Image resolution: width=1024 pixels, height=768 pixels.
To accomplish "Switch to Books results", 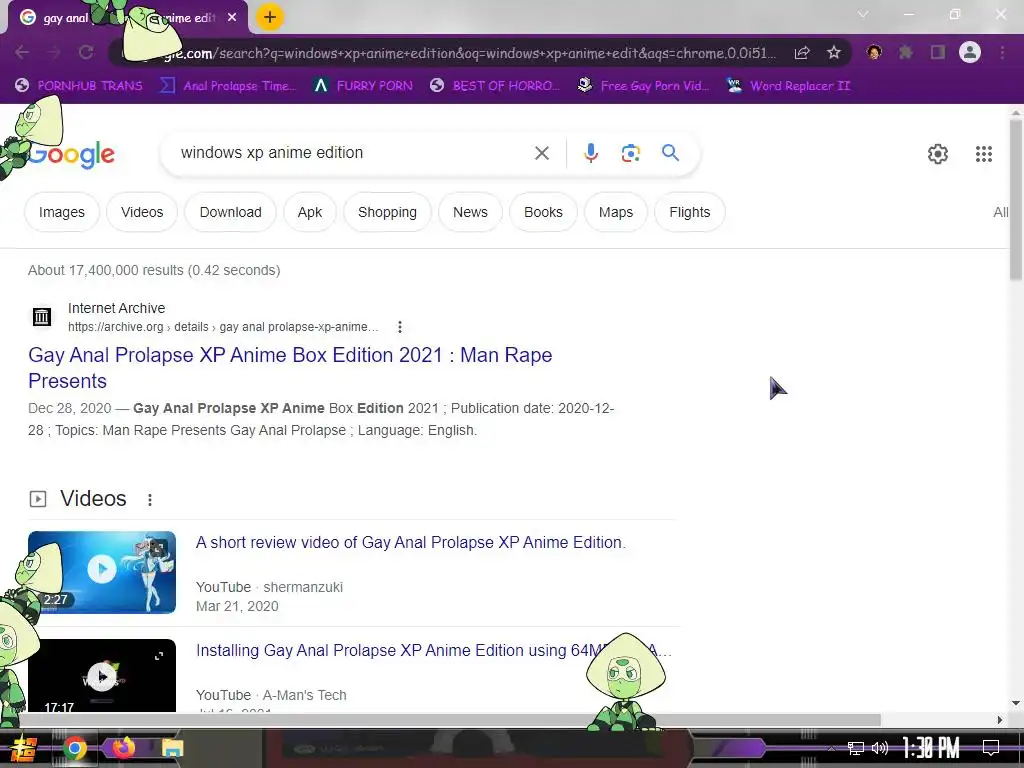I will click(x=543, y=212).
